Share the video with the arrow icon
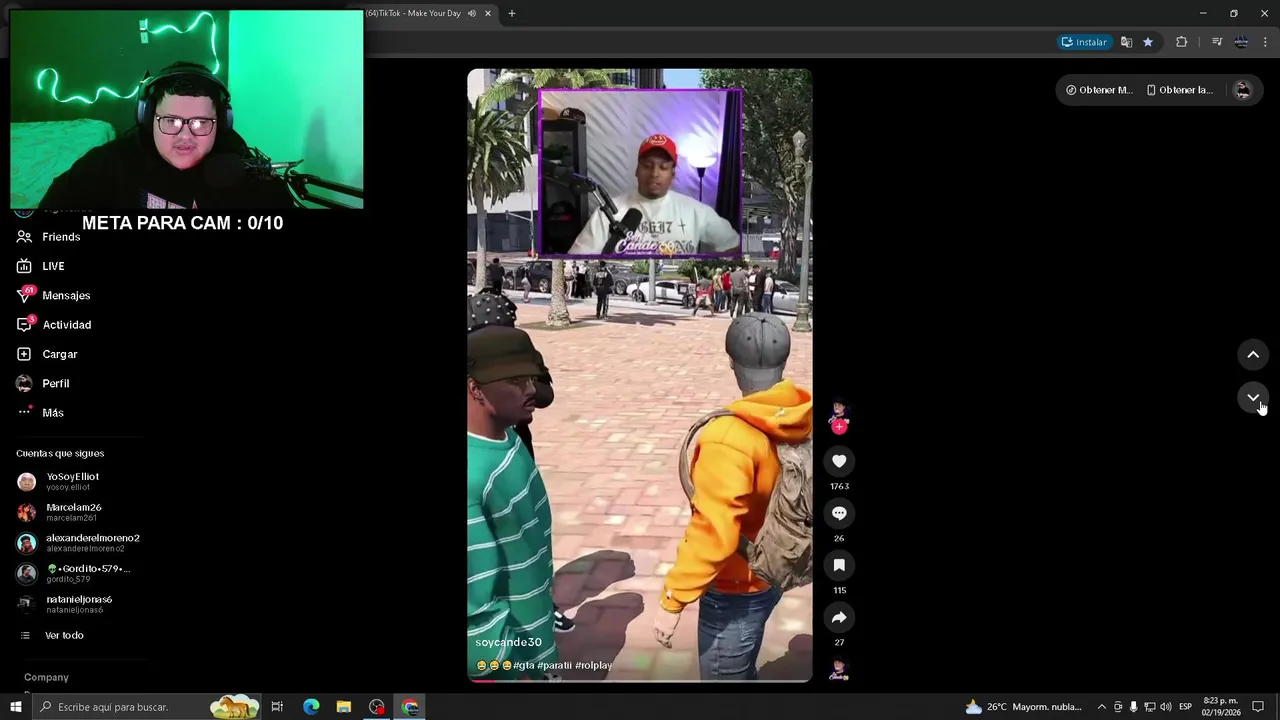Image resolution: width=1280 pixels, height=720 pixels. 839,617
